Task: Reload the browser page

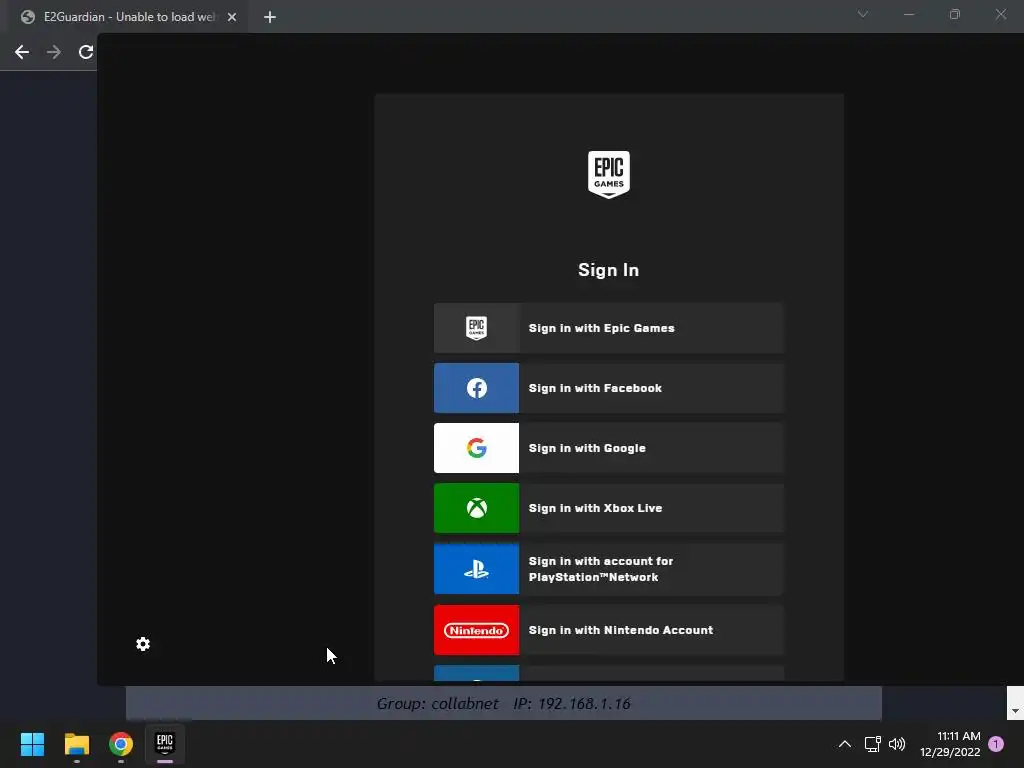Action: [x=86, y=52]
